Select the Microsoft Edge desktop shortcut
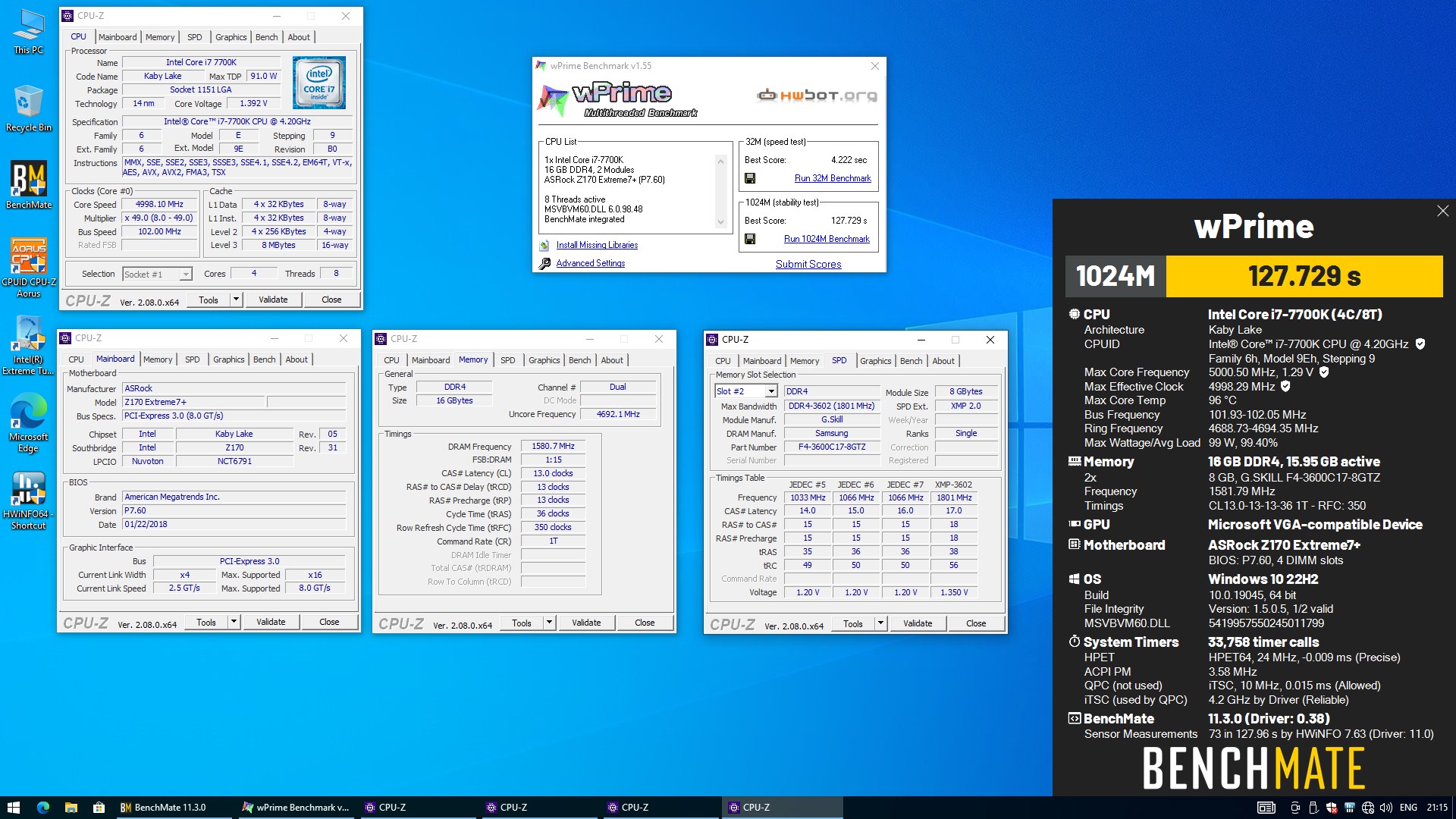The image size is (1456, 819). (x=29, y=423)
